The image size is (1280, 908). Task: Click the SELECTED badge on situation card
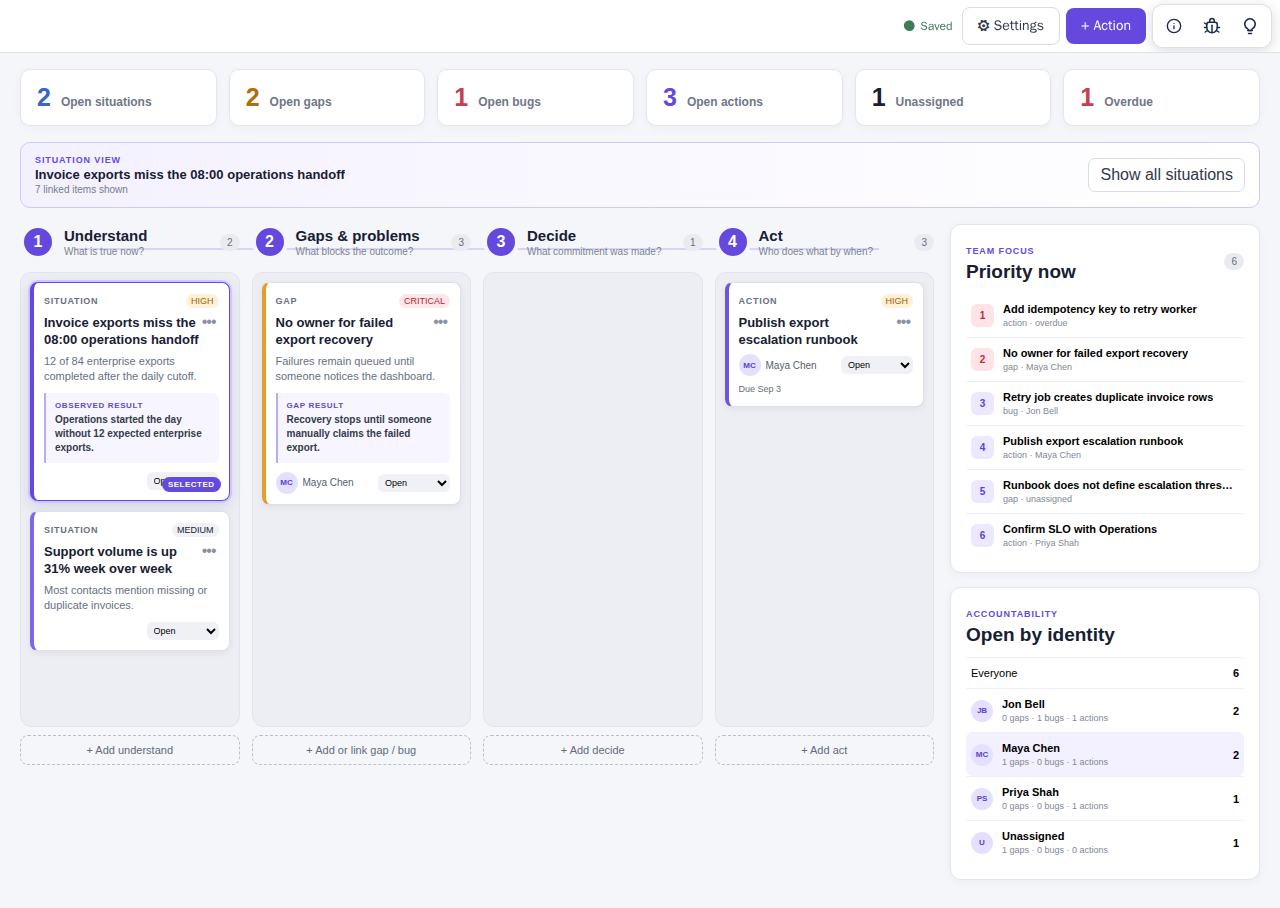191,484
